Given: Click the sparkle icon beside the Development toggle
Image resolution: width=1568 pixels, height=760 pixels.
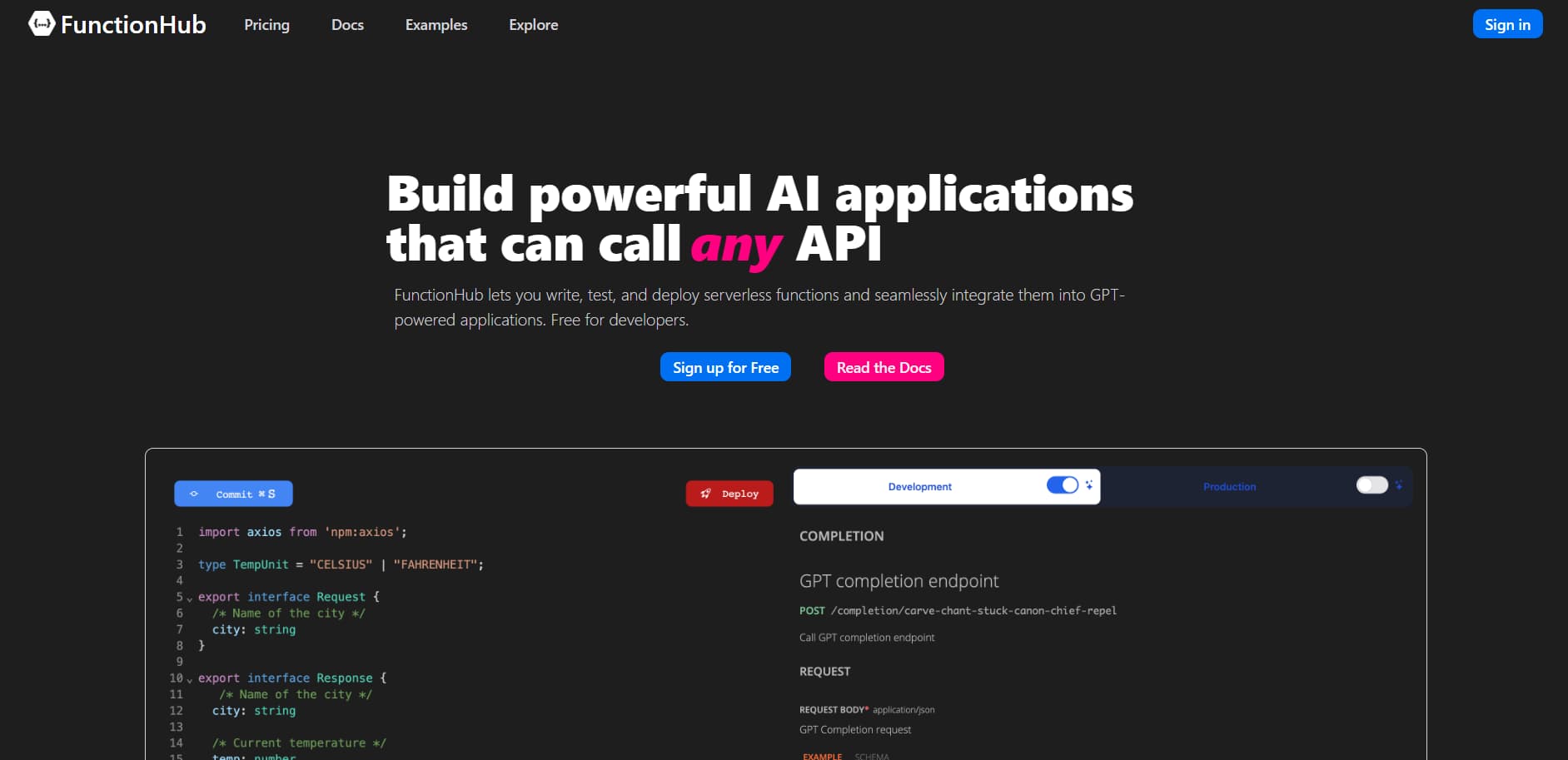Looking at the screenshot, I should point(1089,484).
